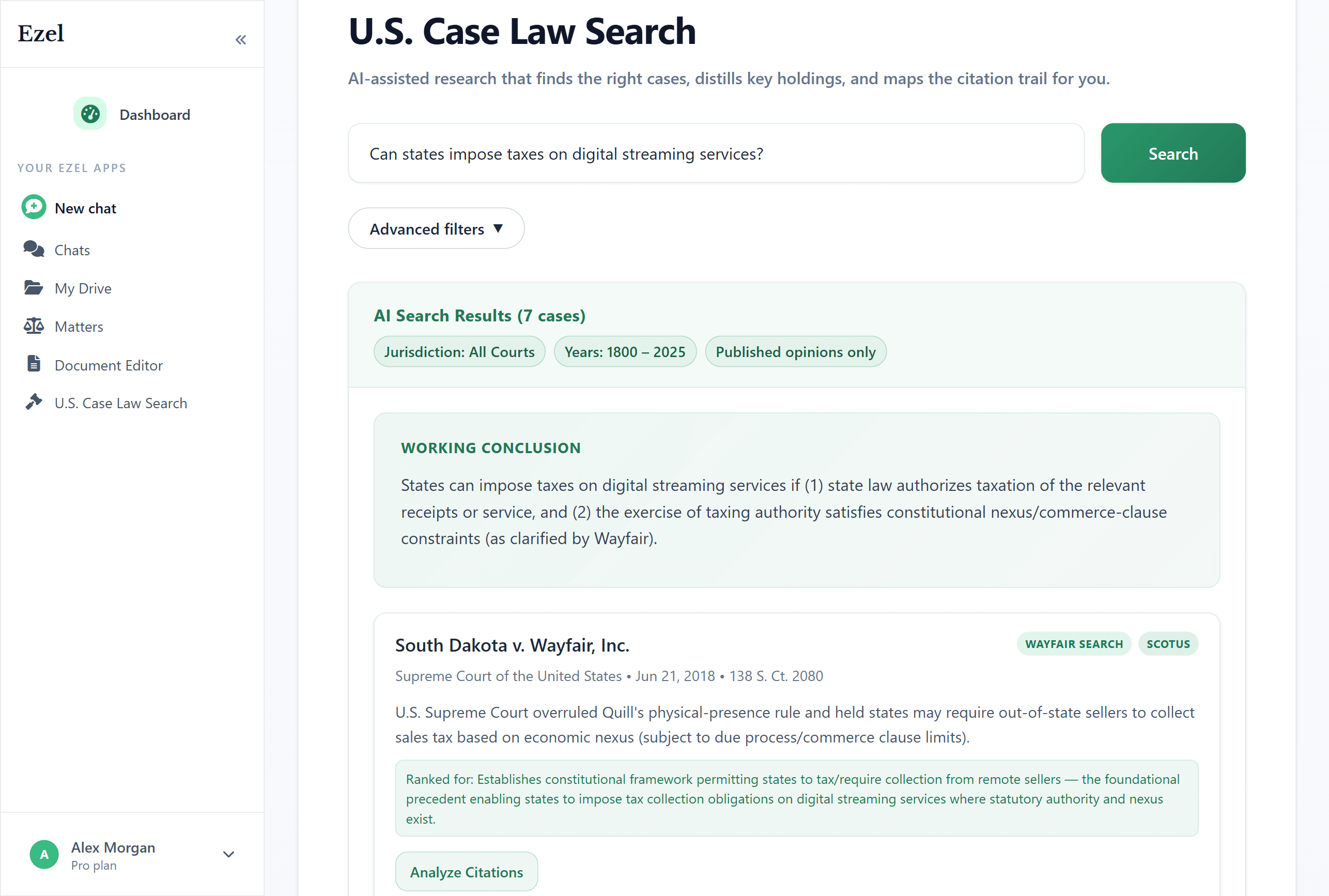Expand the Advanced filters dropdown
Viewport: 1329px width, 896px height.
(436, 228)
